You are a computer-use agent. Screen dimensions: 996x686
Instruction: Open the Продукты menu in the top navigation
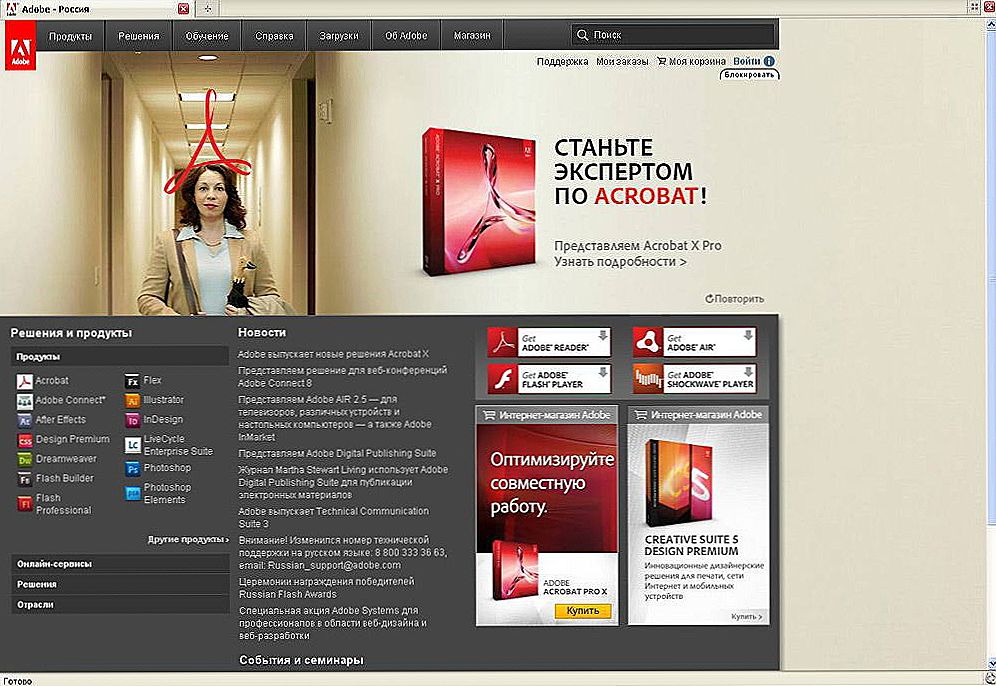(x=70, y=36)
